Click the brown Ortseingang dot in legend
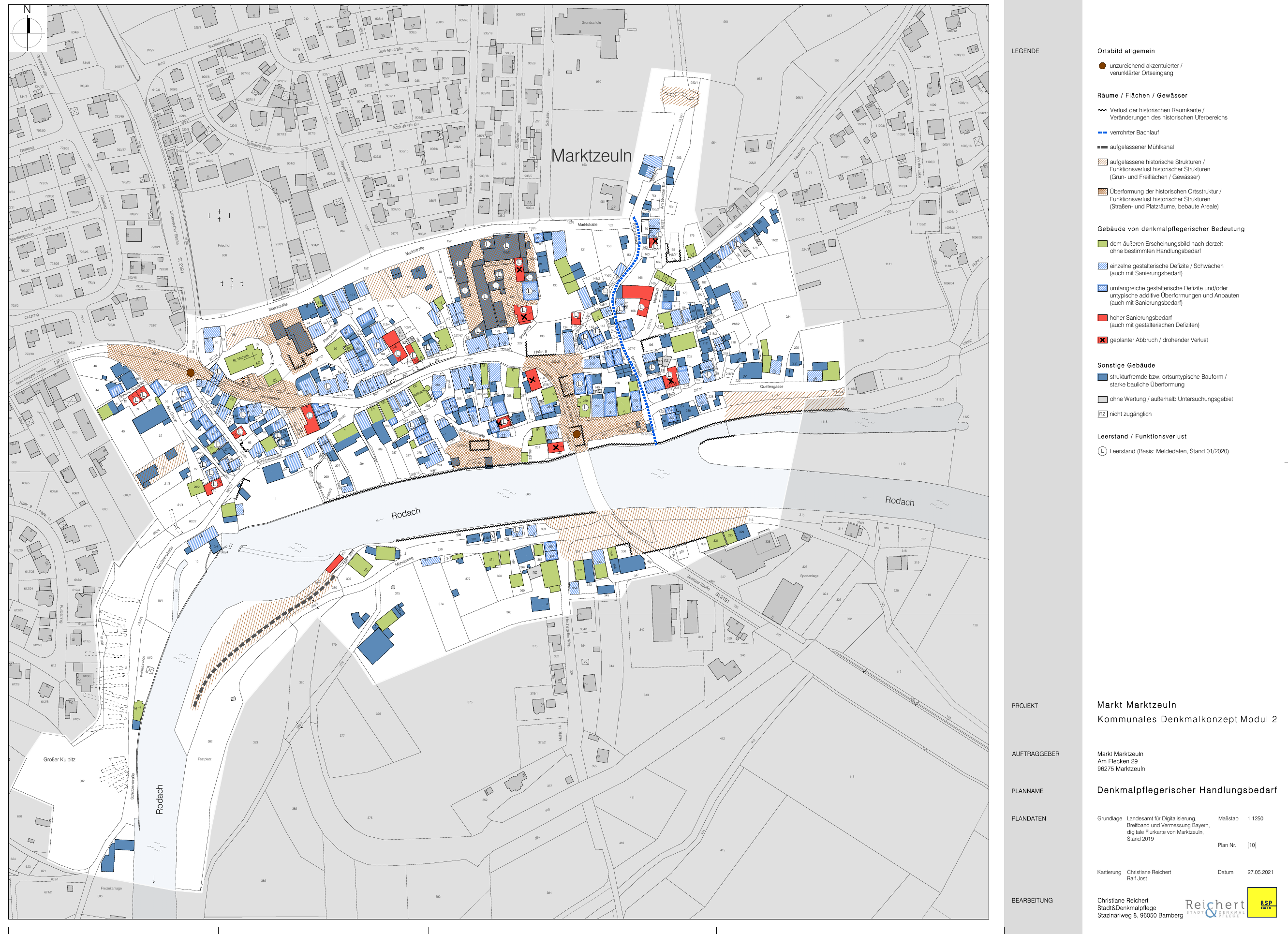The image size is (1288, 934). click(x=1102, y=66)
